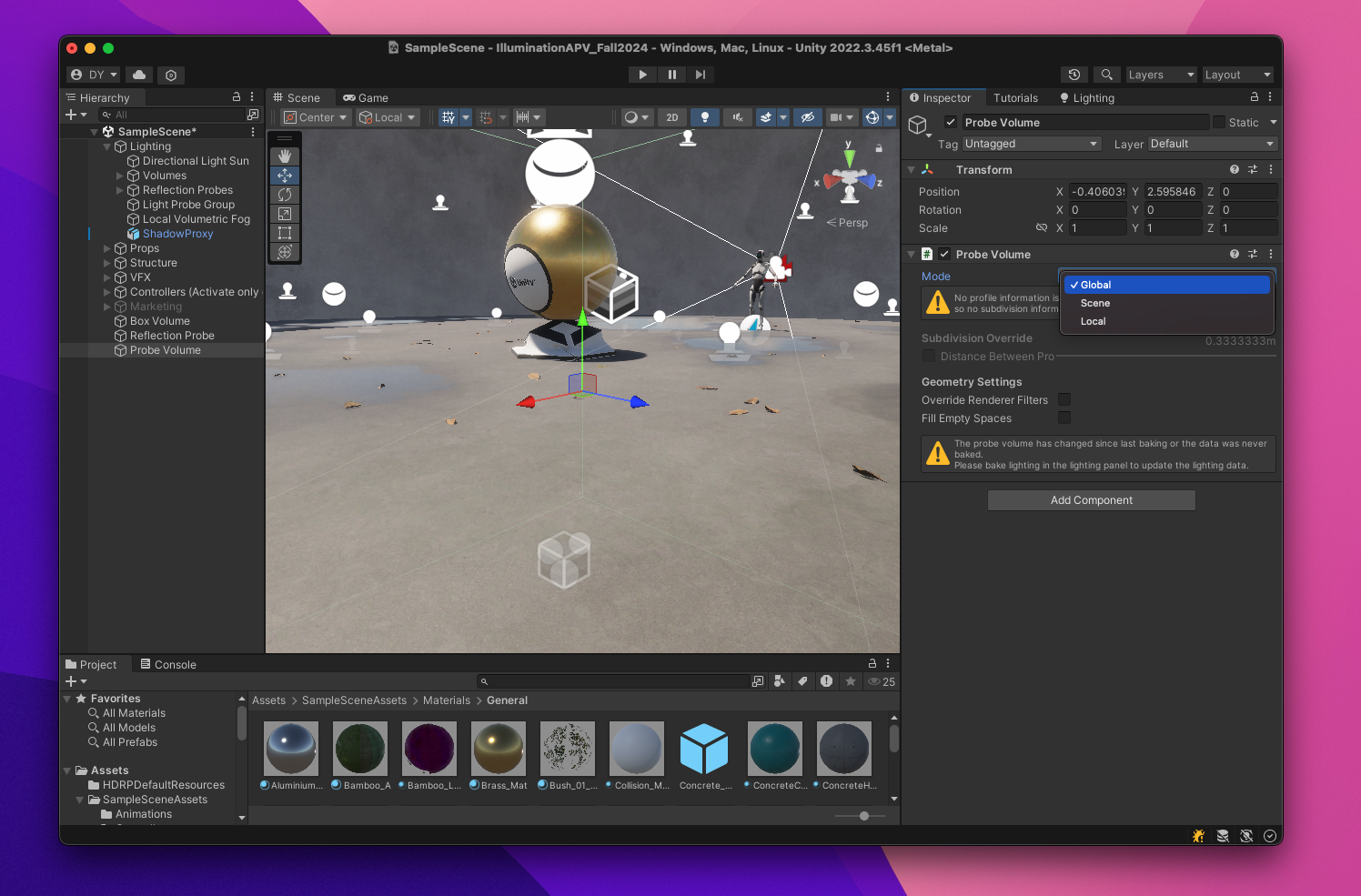Click Position X value field

point(1097,191)
